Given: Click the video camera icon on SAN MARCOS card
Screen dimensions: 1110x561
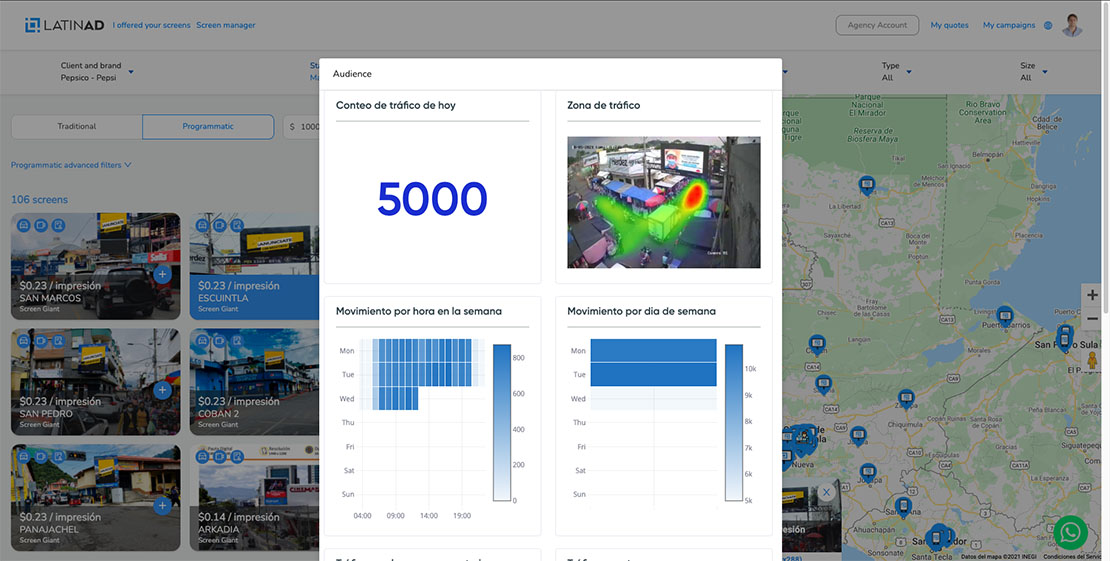Looking at the screenshot, I should [x=41, y=225].
